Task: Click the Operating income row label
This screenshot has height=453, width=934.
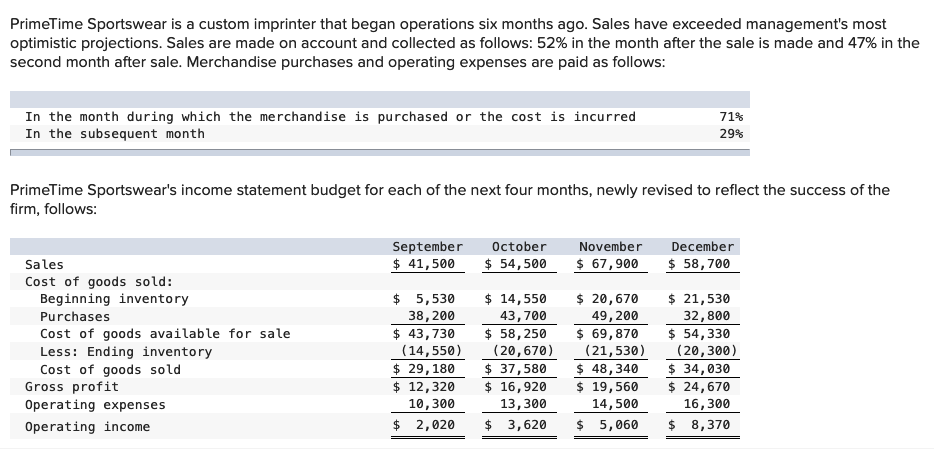Action: coord(87,427)
